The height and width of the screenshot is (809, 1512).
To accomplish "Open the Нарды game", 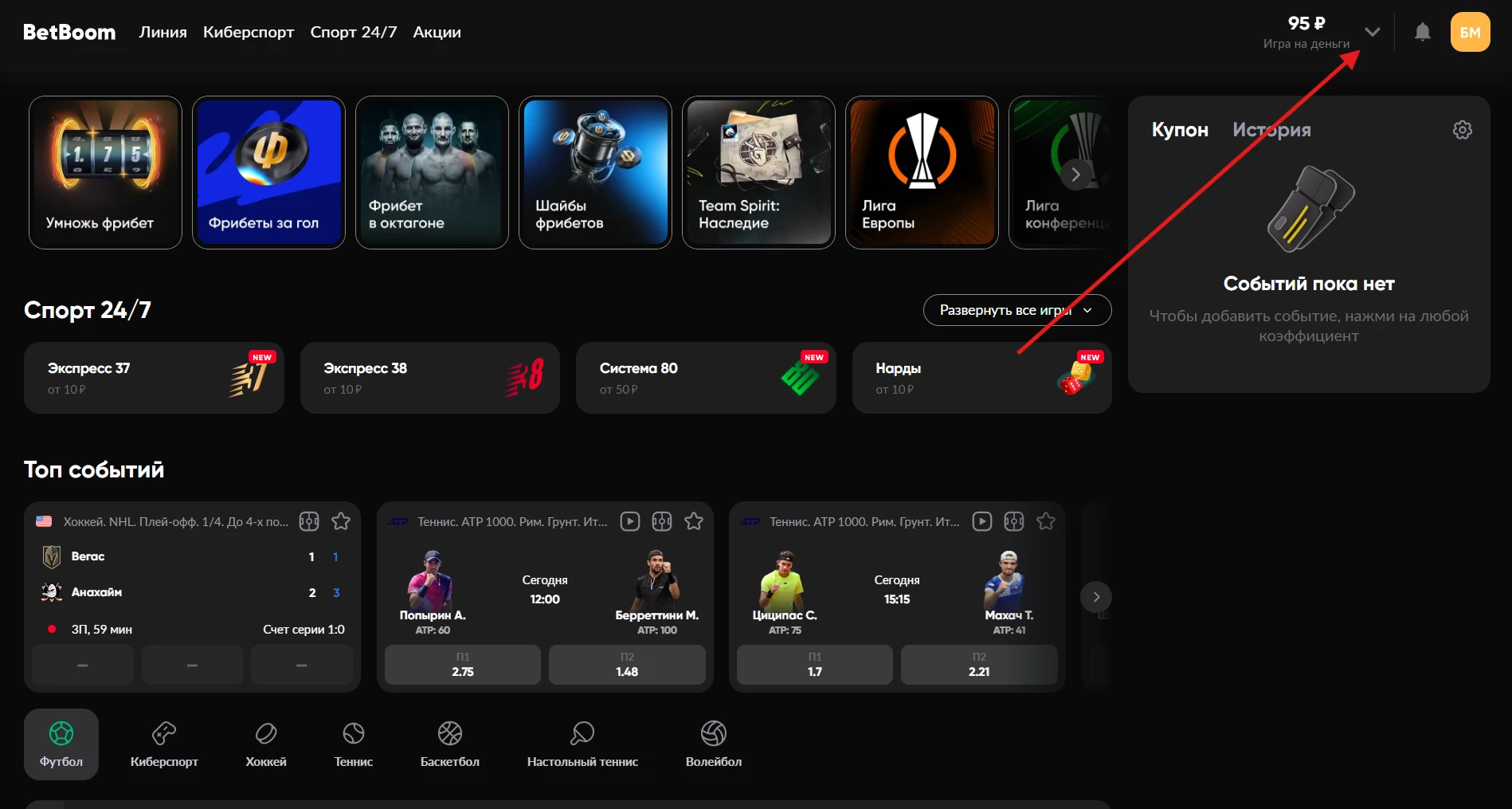I will 982,378.
